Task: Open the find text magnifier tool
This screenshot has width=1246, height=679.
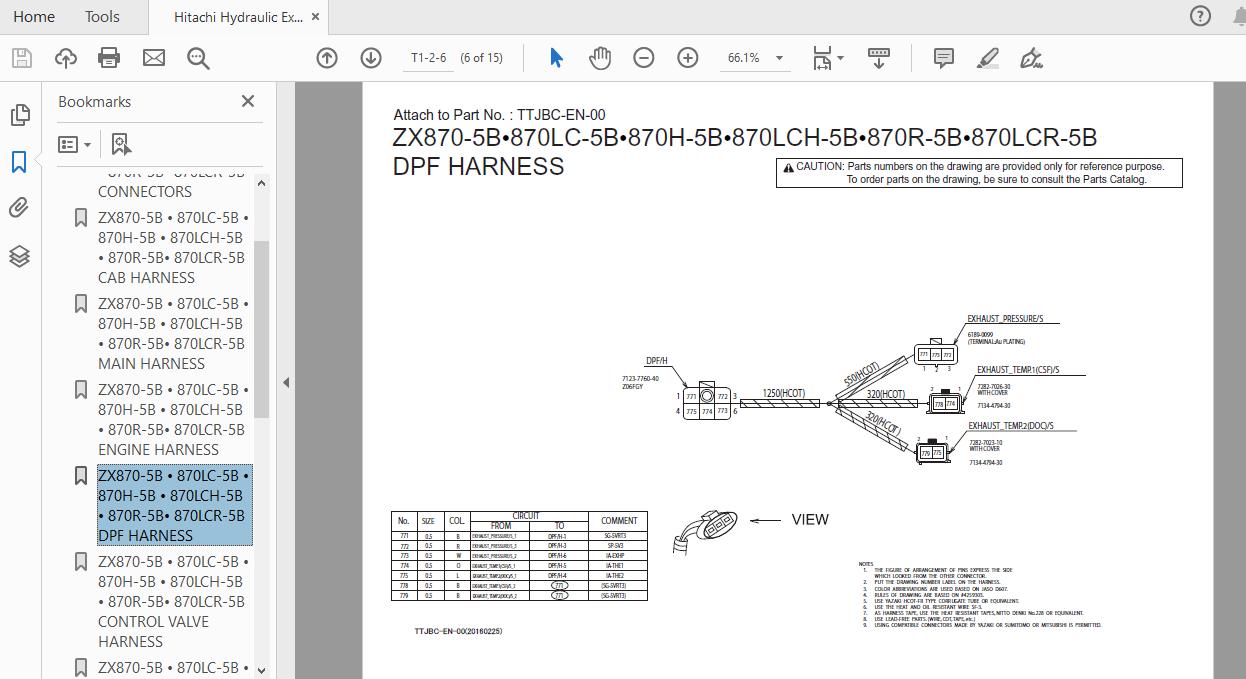Action: [x=198, y=58]
